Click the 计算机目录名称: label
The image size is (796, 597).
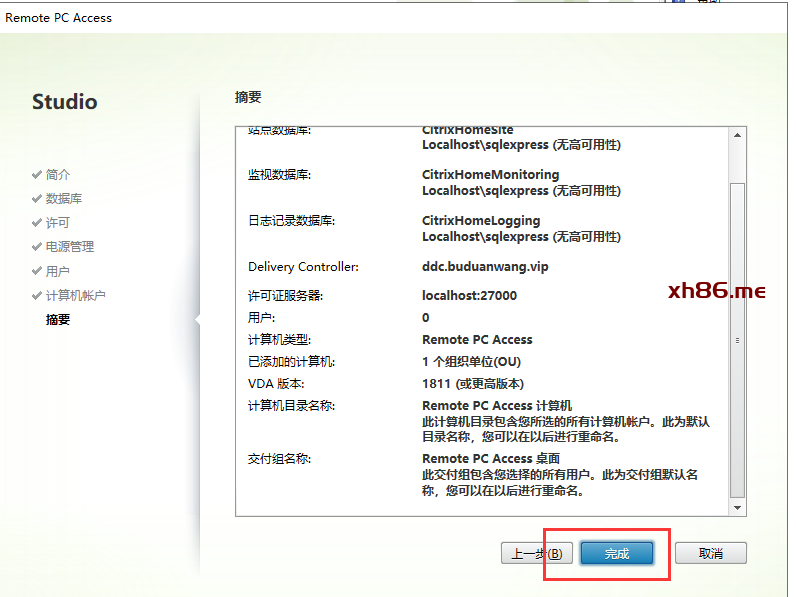tap(292, 406)
